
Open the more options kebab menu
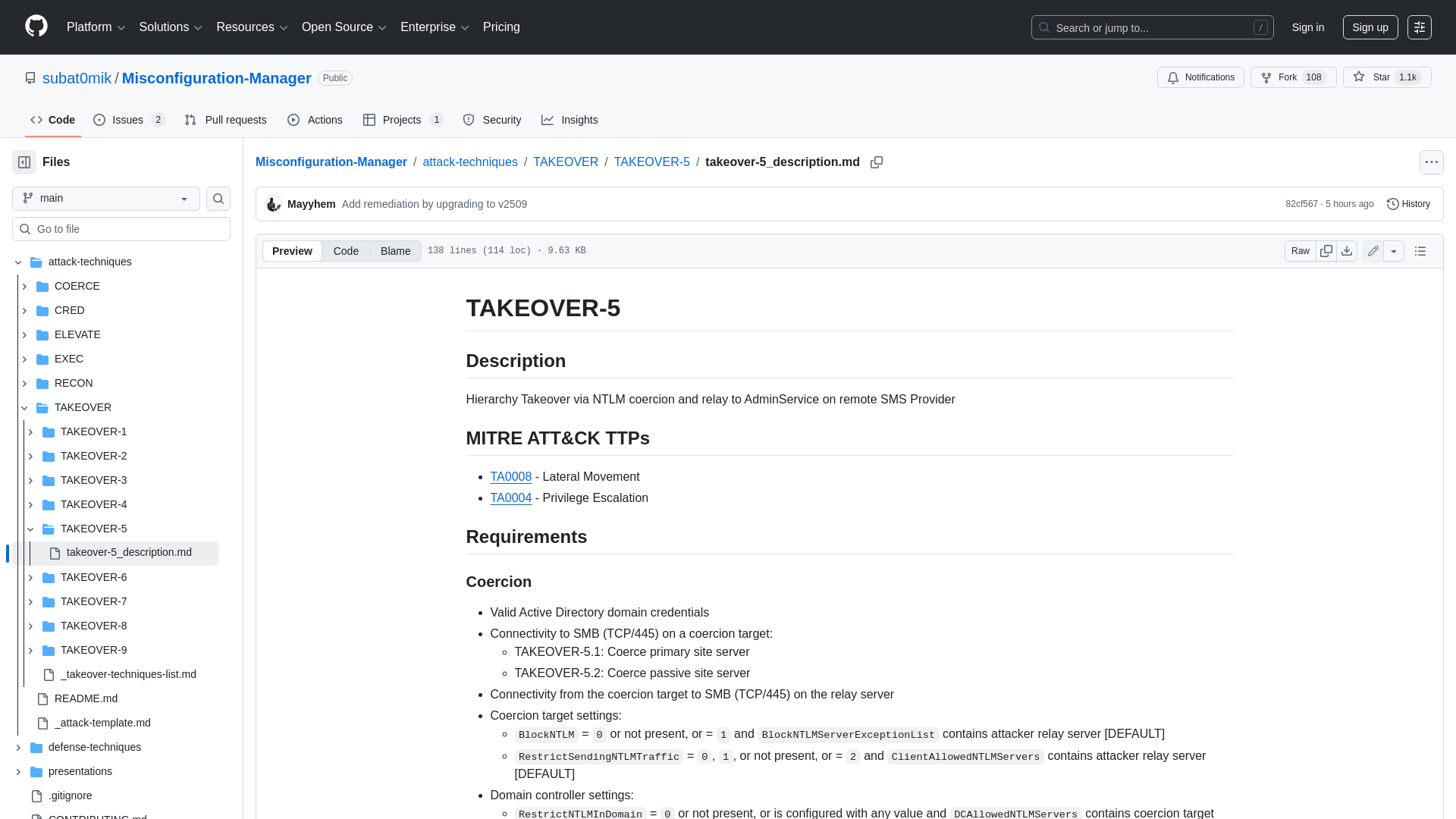[x=1432, y=162]
